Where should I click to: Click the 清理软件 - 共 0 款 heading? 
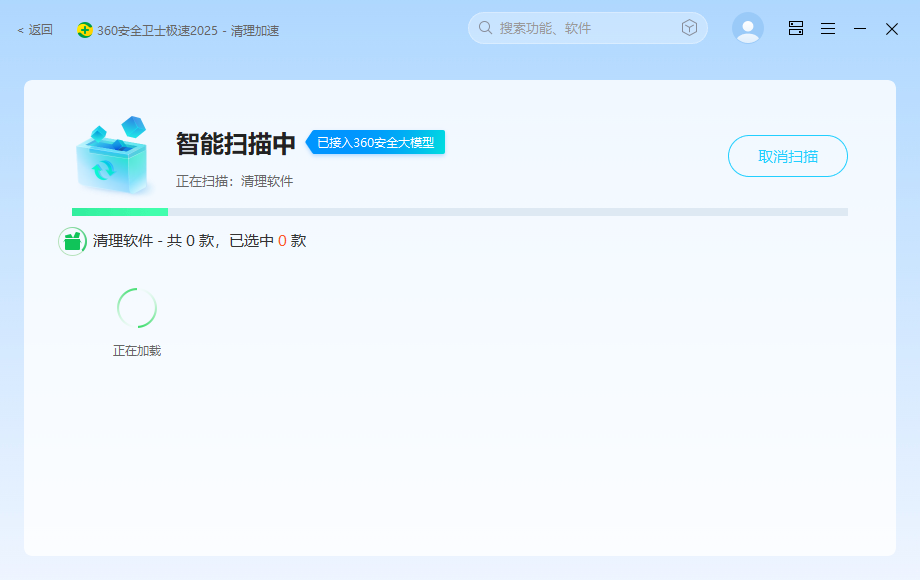tap(199, 241)
